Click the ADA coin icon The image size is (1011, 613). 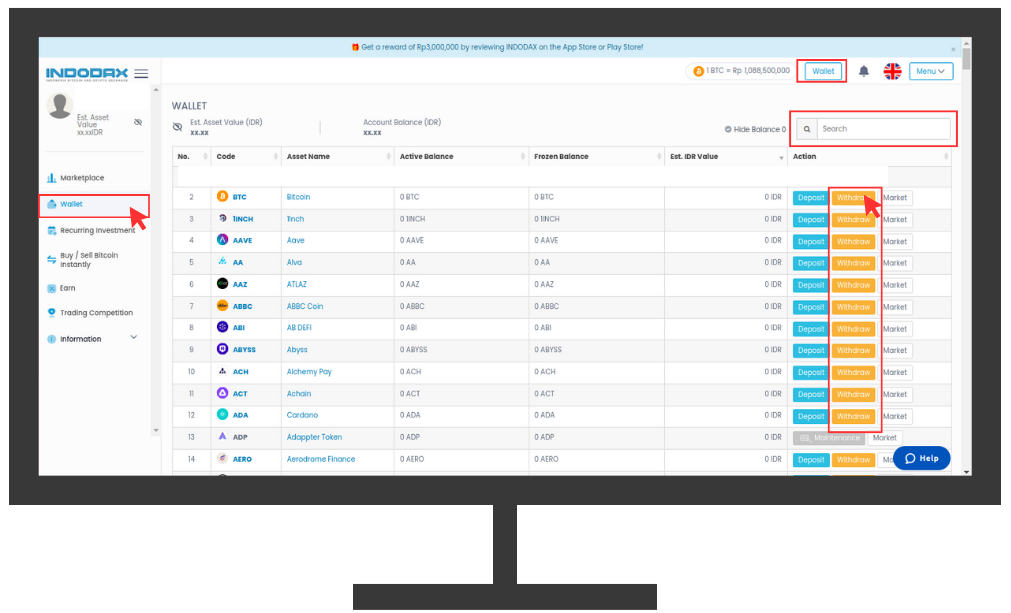point(222,414)
